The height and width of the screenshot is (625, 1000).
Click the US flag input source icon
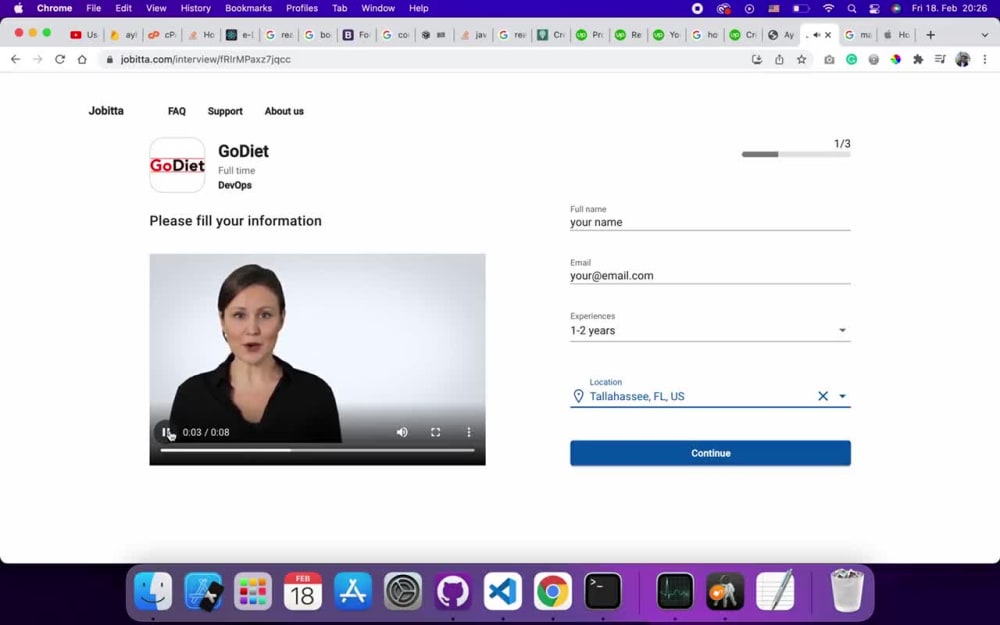(x=774, y=8)
